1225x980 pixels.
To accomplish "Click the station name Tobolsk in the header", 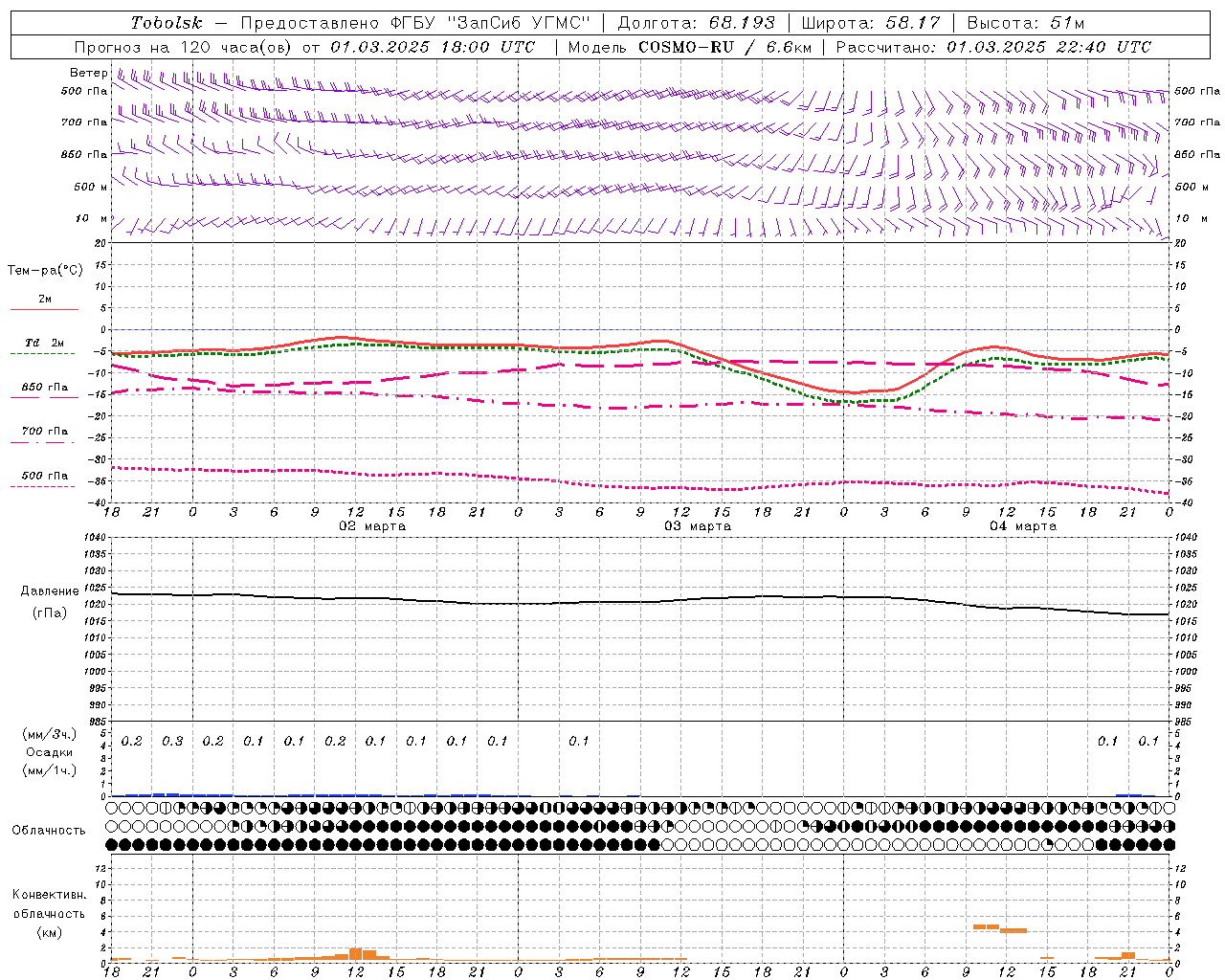I will point(167,23).
